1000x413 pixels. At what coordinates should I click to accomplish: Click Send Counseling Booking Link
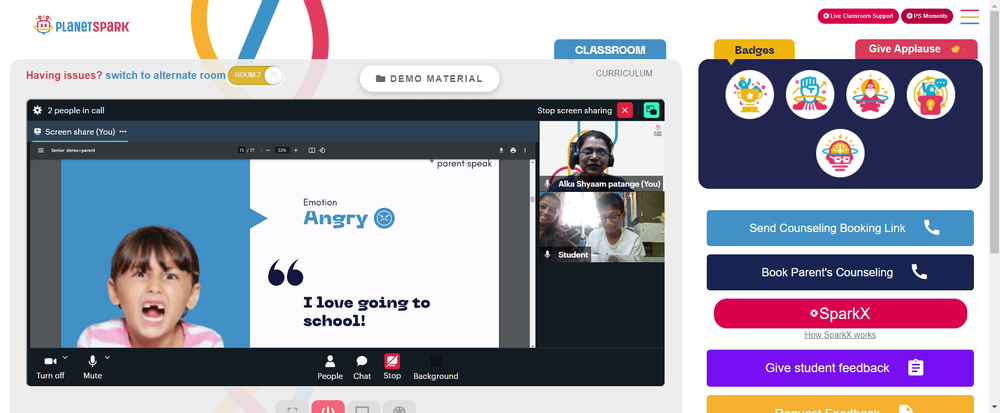[840, 228]
